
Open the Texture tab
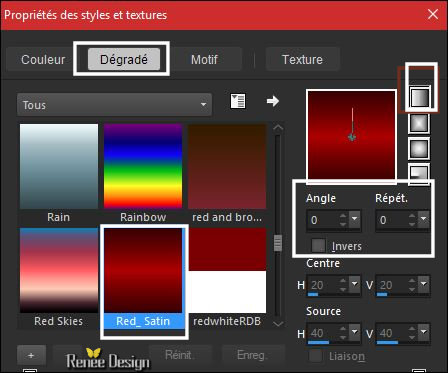[x=302, y=60]
